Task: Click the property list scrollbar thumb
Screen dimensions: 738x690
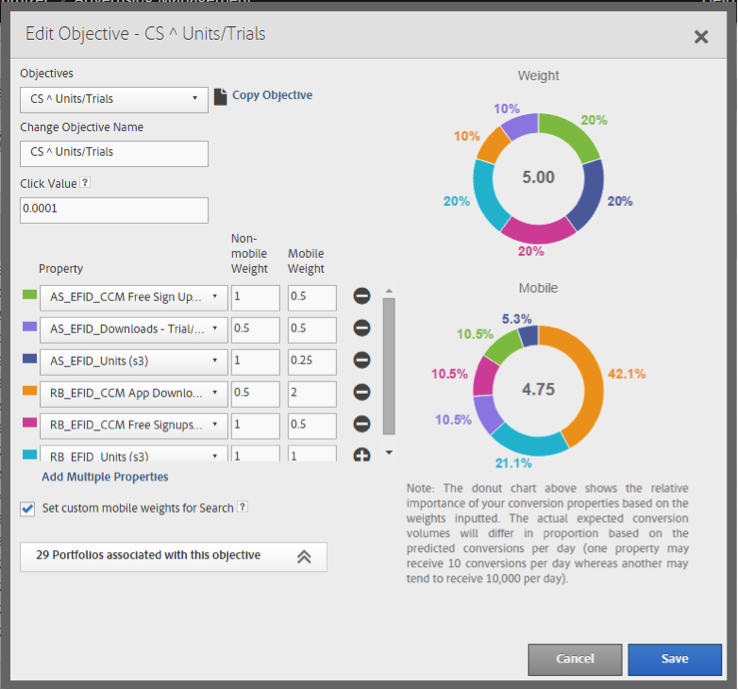Action: (x=389, y=366)
